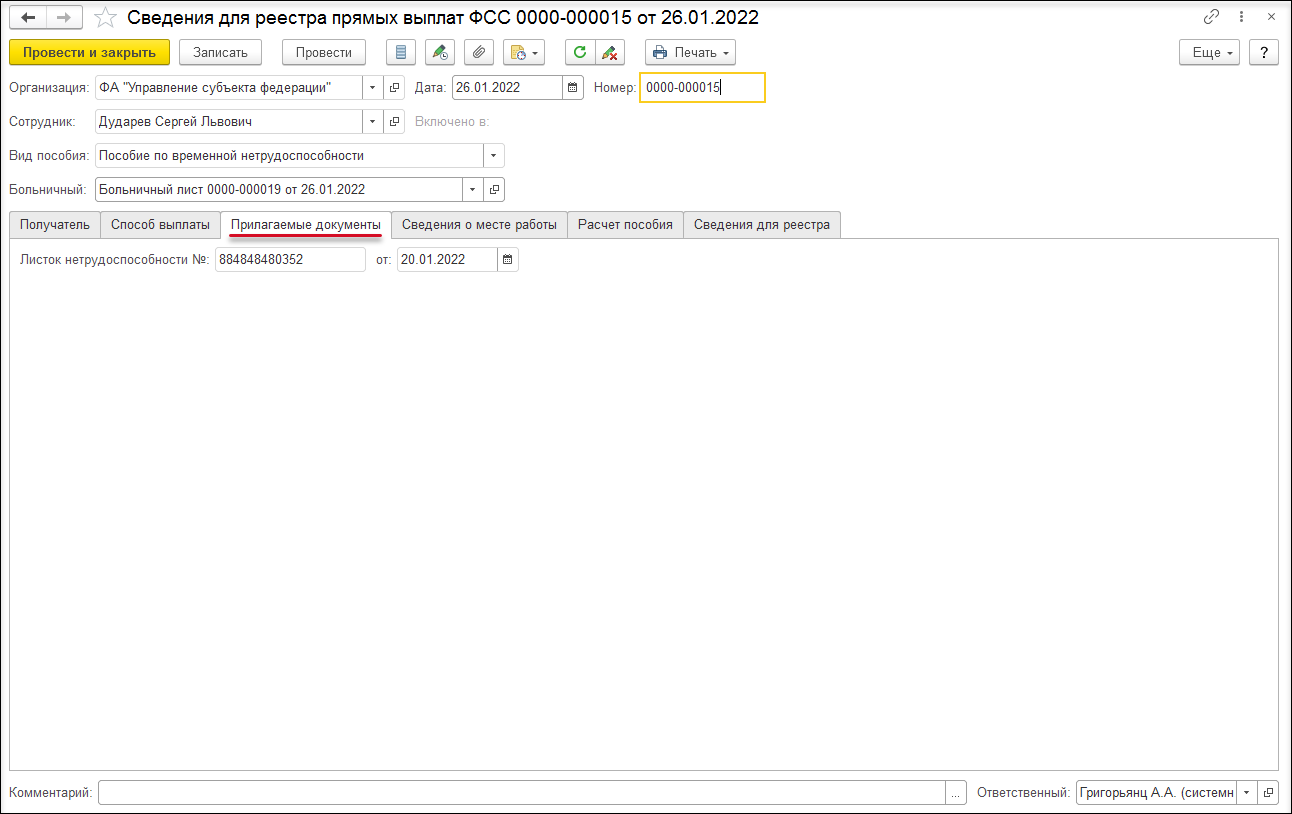This screenshot has width=1292, height=814.
Task: Refresh the document with green arrow
Action: pyautogui.click(x=580, y=52)
